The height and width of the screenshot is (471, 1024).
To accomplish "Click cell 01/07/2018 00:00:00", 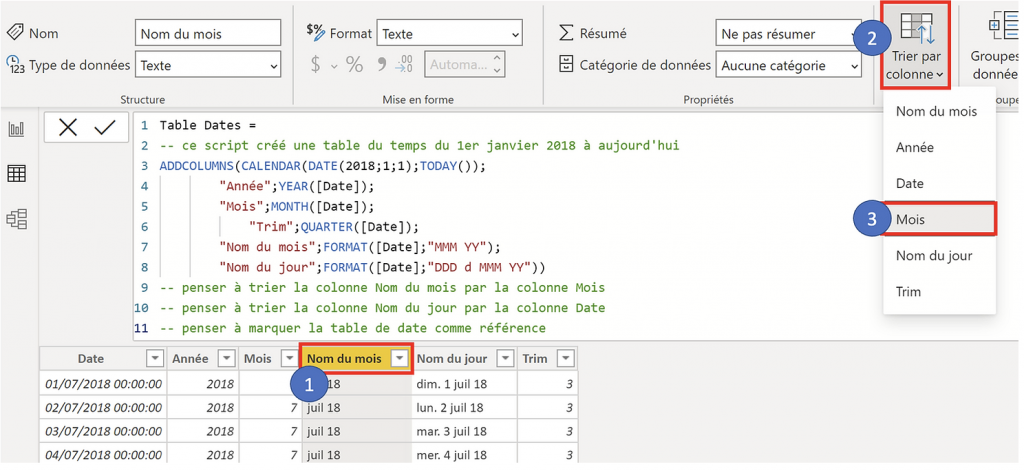I will [x=103, y=384].
